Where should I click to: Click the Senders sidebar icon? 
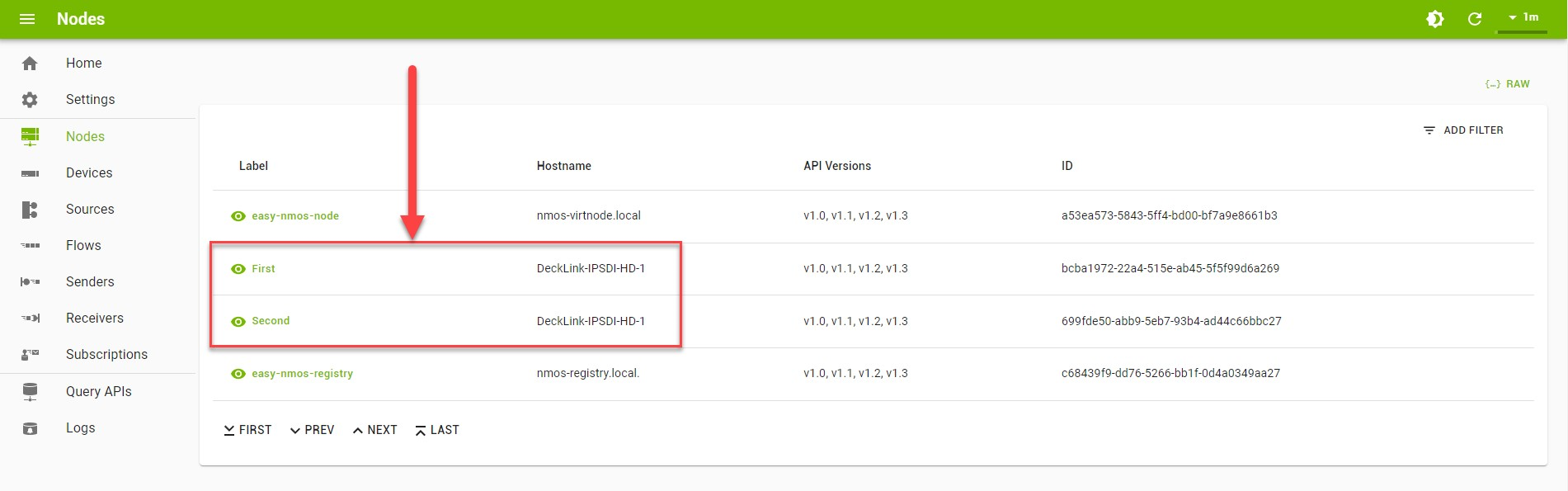[x=30, y=282]
